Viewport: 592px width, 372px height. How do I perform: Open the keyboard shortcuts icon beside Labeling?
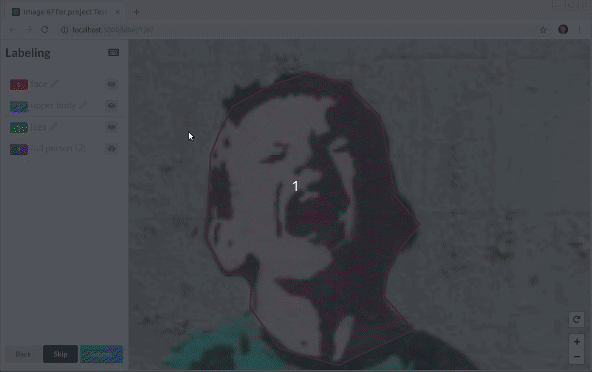coord(114,52)
